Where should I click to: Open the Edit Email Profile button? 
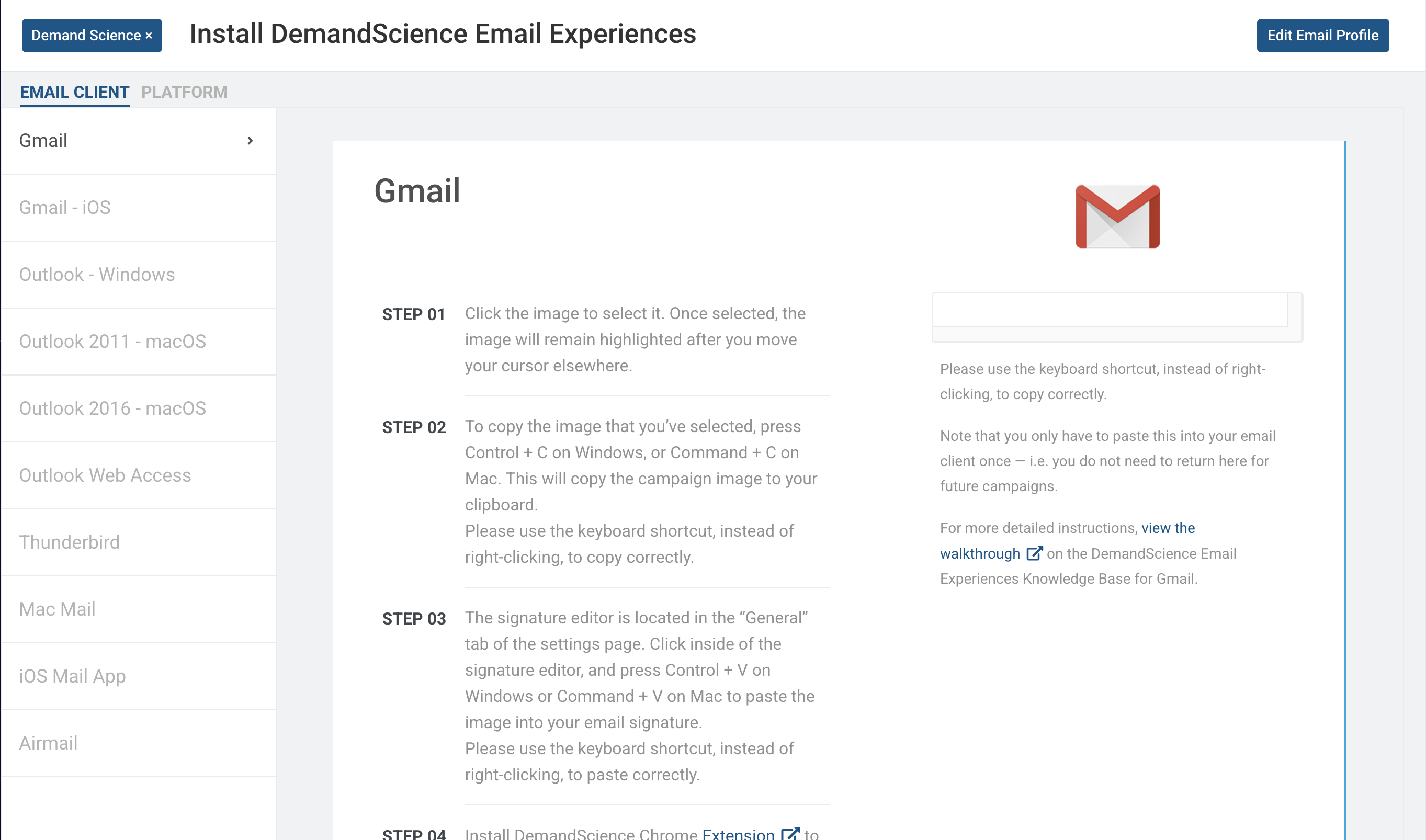(x=1322, y=35)
